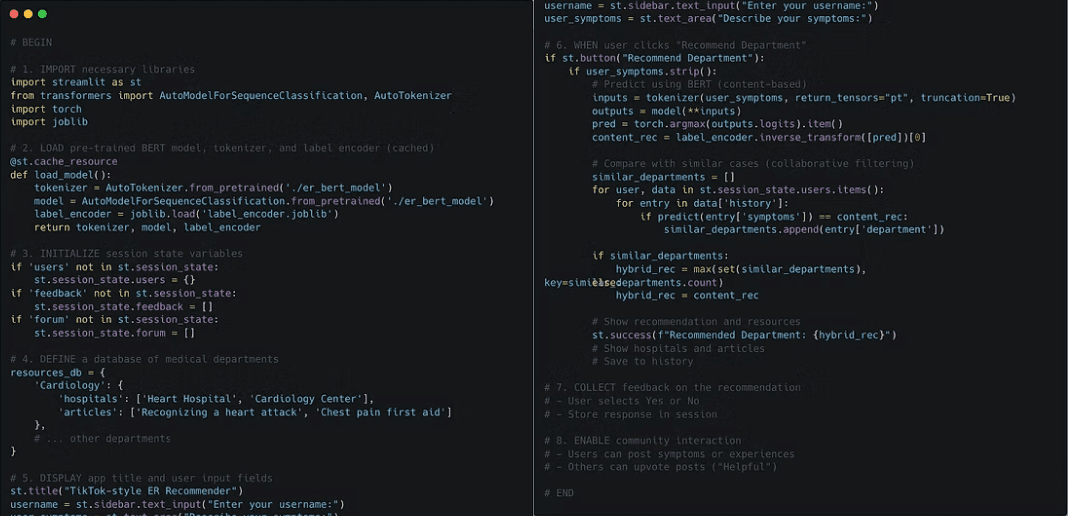This screenshot has width=1068, height=516.
Task: Select the 'st.session_state.users = {}' line
Action: pos(115,280)
